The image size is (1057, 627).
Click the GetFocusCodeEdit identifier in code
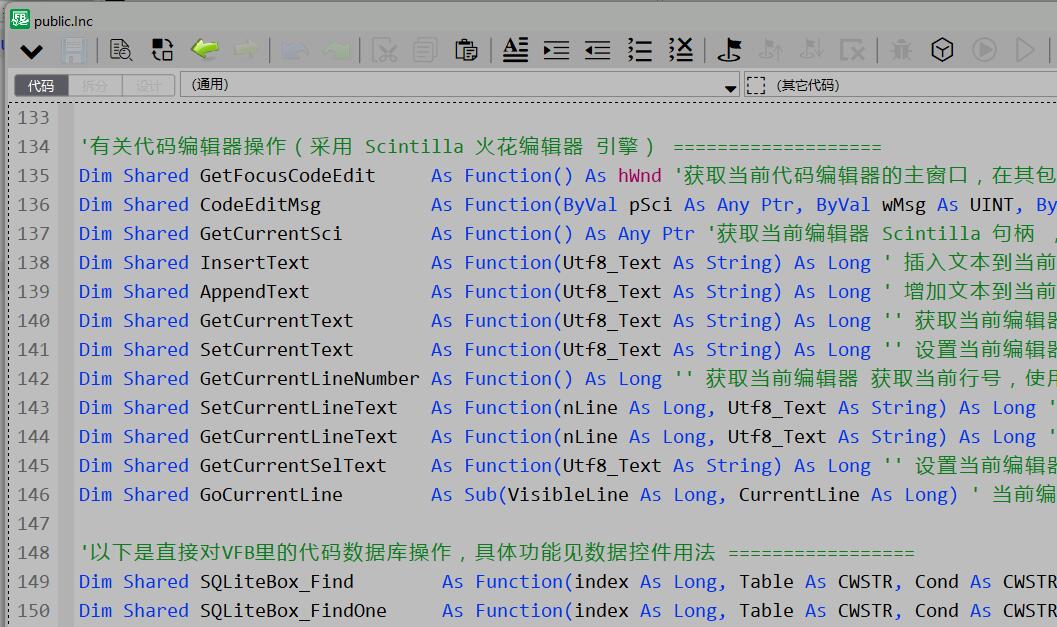287,176
